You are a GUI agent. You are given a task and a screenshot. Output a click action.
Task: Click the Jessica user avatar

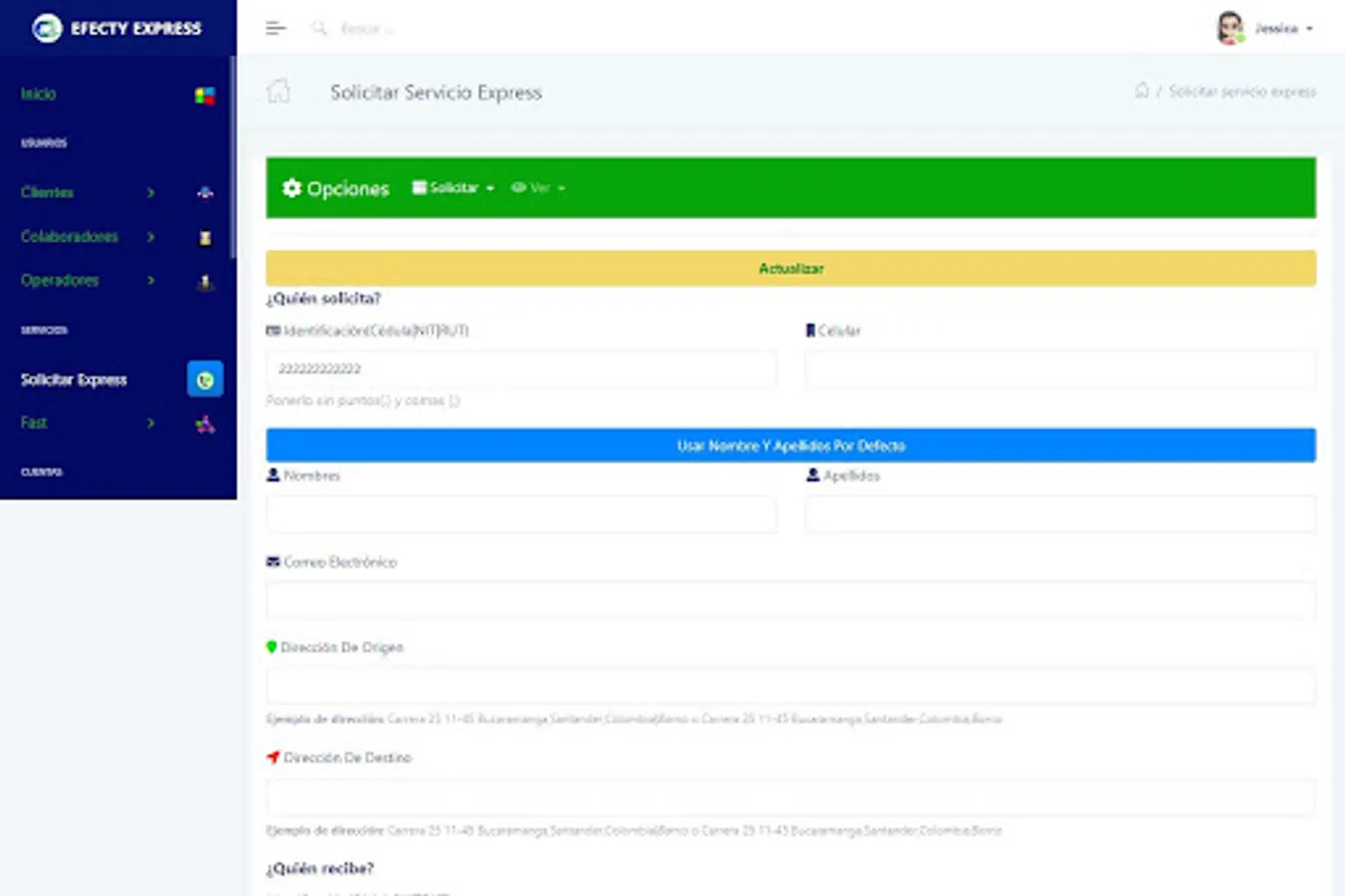[x=1231, y=28]
